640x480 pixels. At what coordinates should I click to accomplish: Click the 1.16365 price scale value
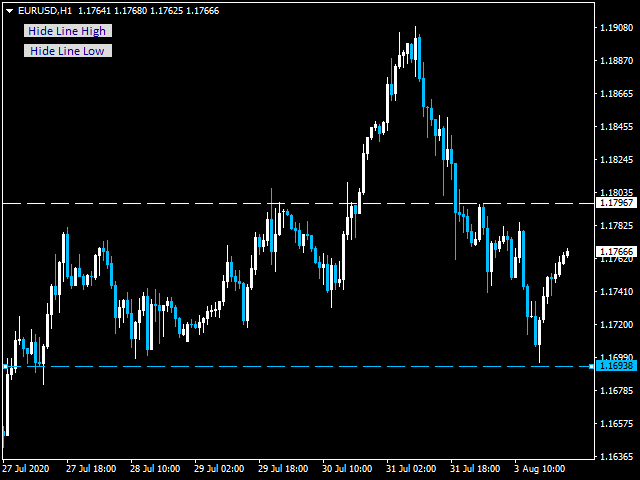click(617, 456)
